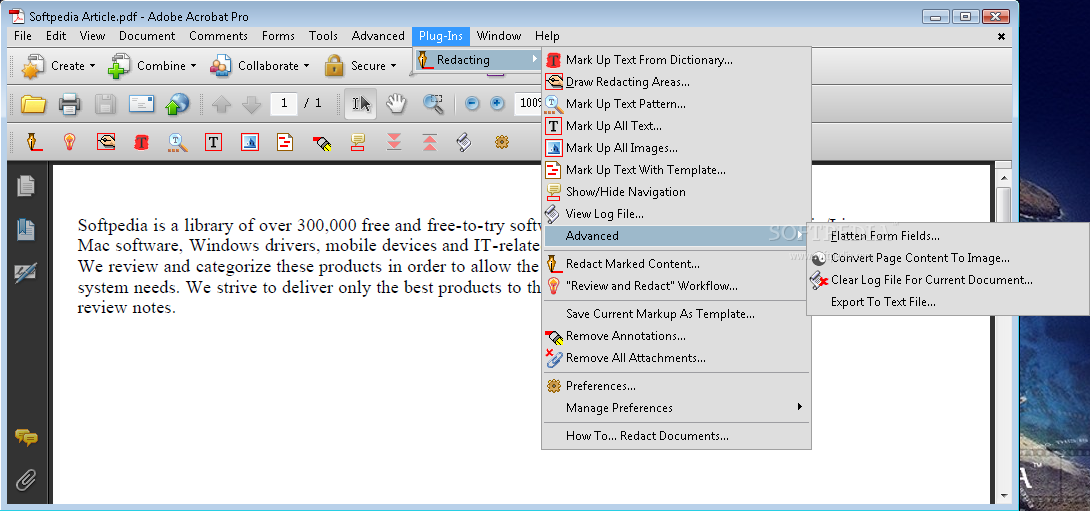Screen dimensions: 1090x511
Task: Click the Review and Redact lightbulb toolbar icon
Action: tap(69, 143)
